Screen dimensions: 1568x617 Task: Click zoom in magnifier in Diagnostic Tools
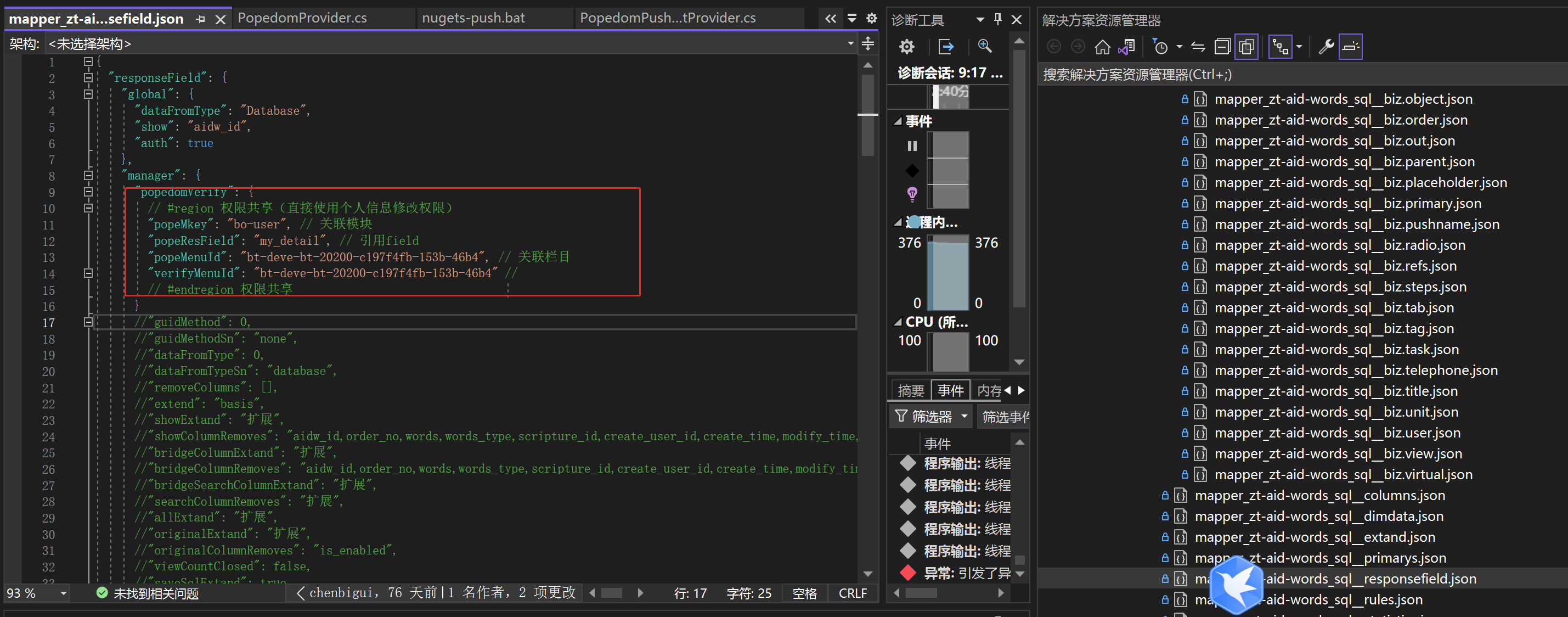tap(984, 47)
